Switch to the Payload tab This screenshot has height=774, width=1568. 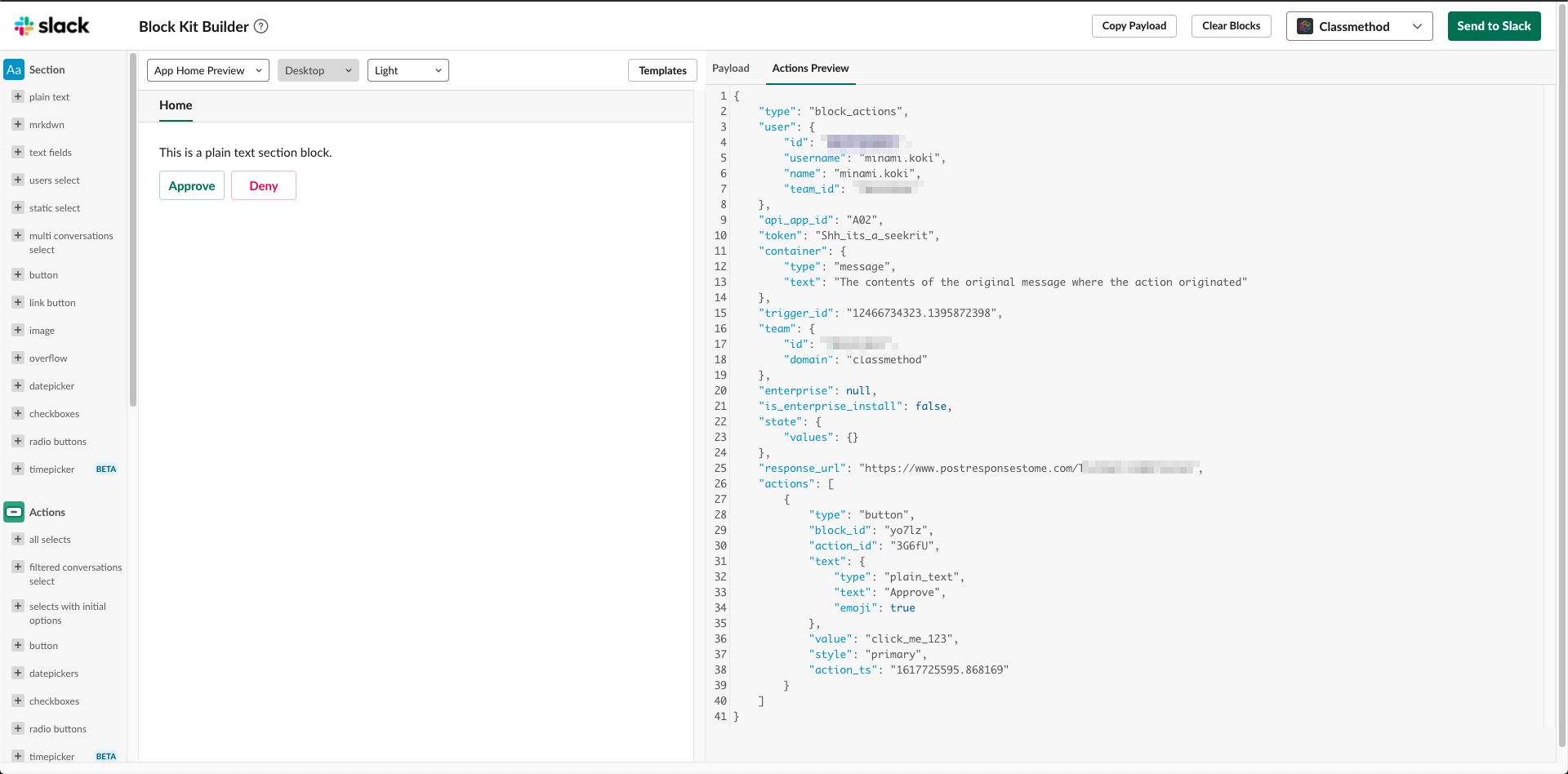(x=731, y=69)
